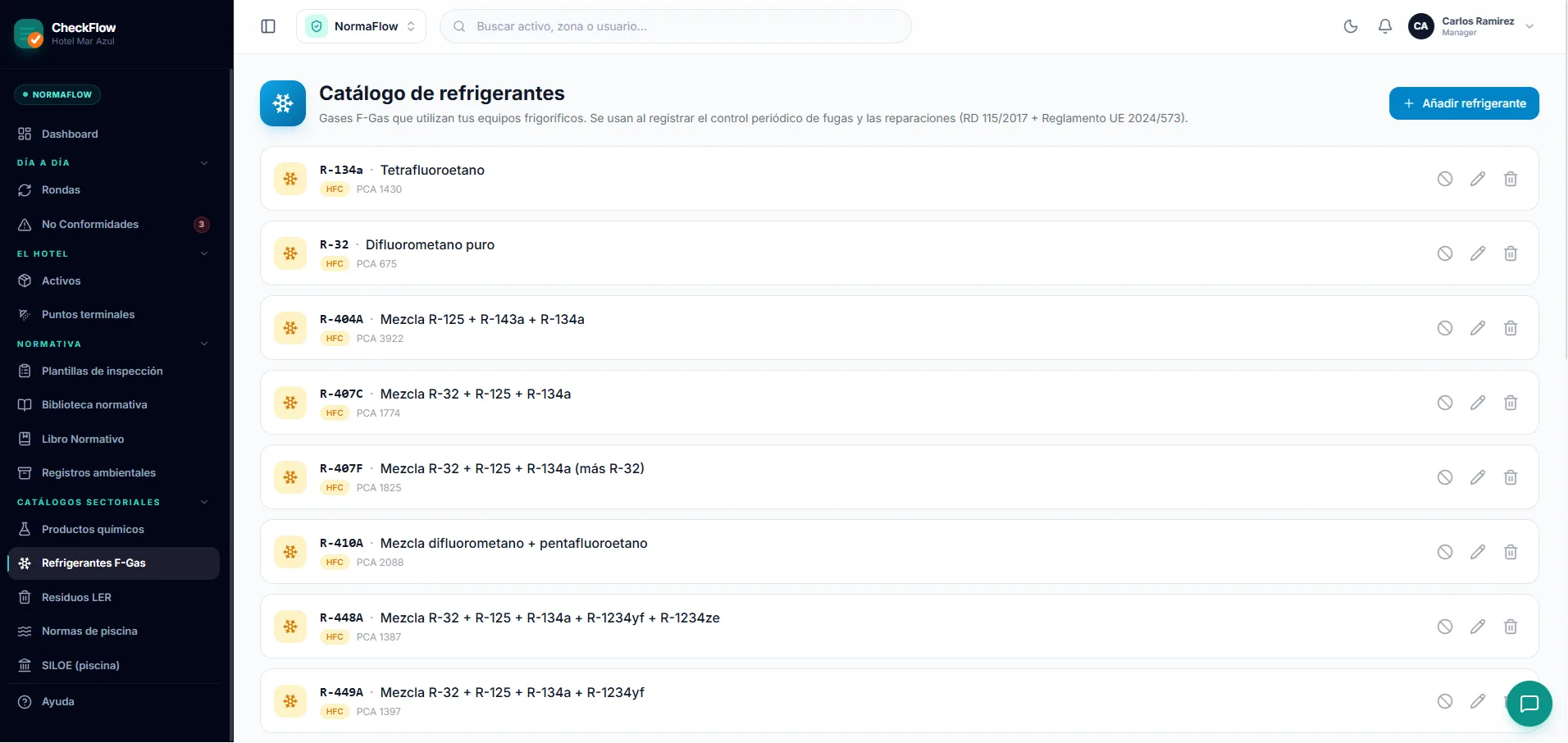Image resolution: width=1568 pixels, height=743 pixels.
Task: Deactivate refrigerant R-410A
Action: click(1445, 552)
